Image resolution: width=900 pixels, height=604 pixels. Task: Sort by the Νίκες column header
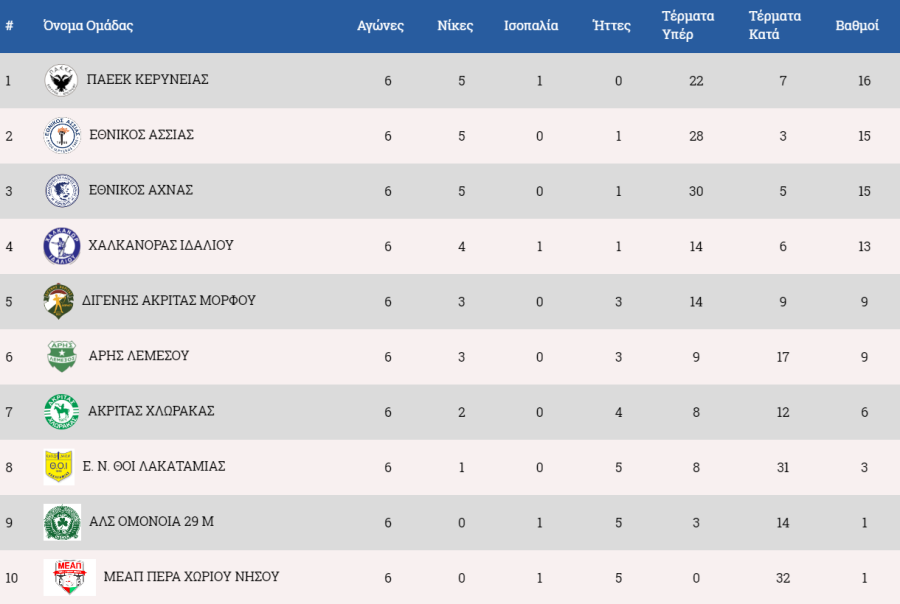tap(455, 25)
